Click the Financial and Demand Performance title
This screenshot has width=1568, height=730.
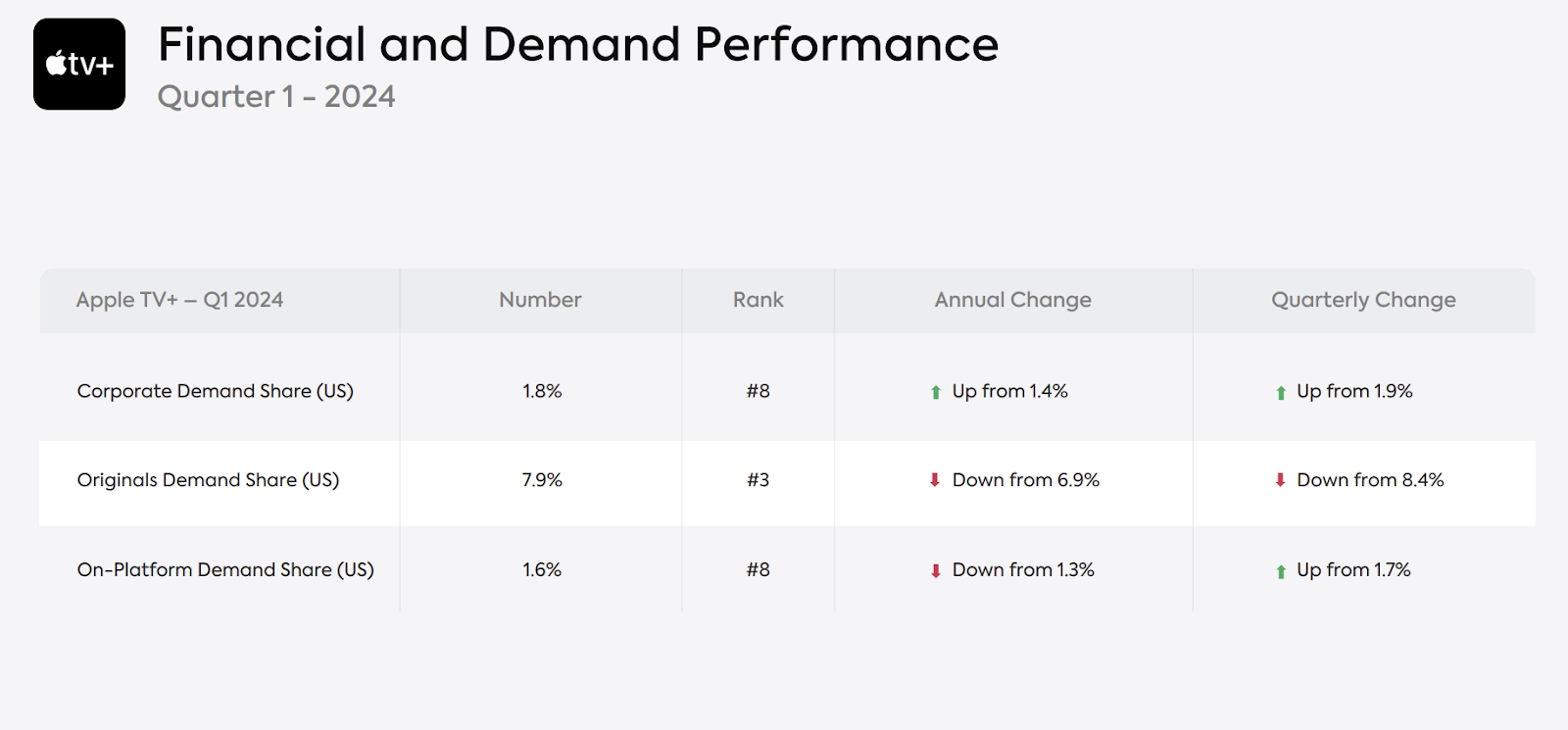click(x=578, y=45)
